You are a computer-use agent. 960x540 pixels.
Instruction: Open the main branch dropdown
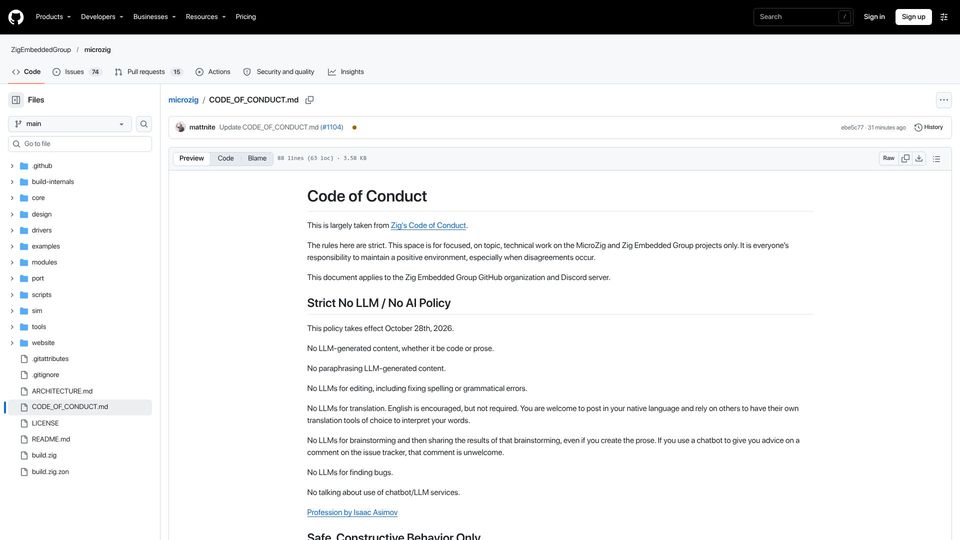70,124
